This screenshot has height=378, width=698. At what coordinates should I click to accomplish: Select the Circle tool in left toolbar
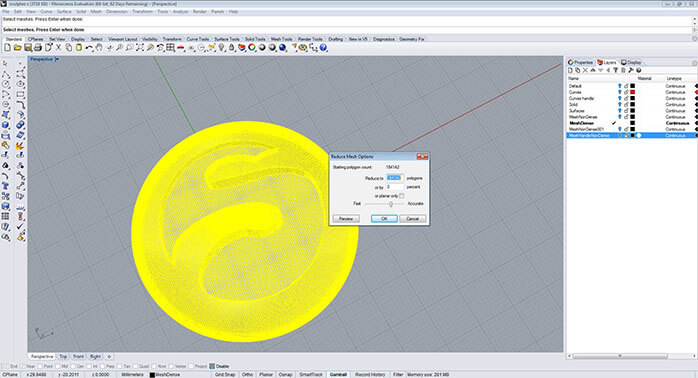pyautogui.click(x=6, y=84)
